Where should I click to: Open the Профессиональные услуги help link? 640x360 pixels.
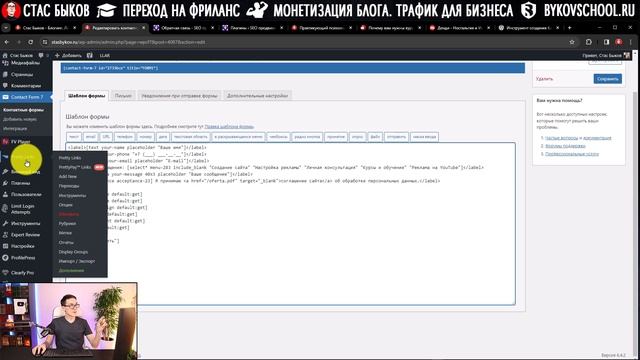(572, 154)
